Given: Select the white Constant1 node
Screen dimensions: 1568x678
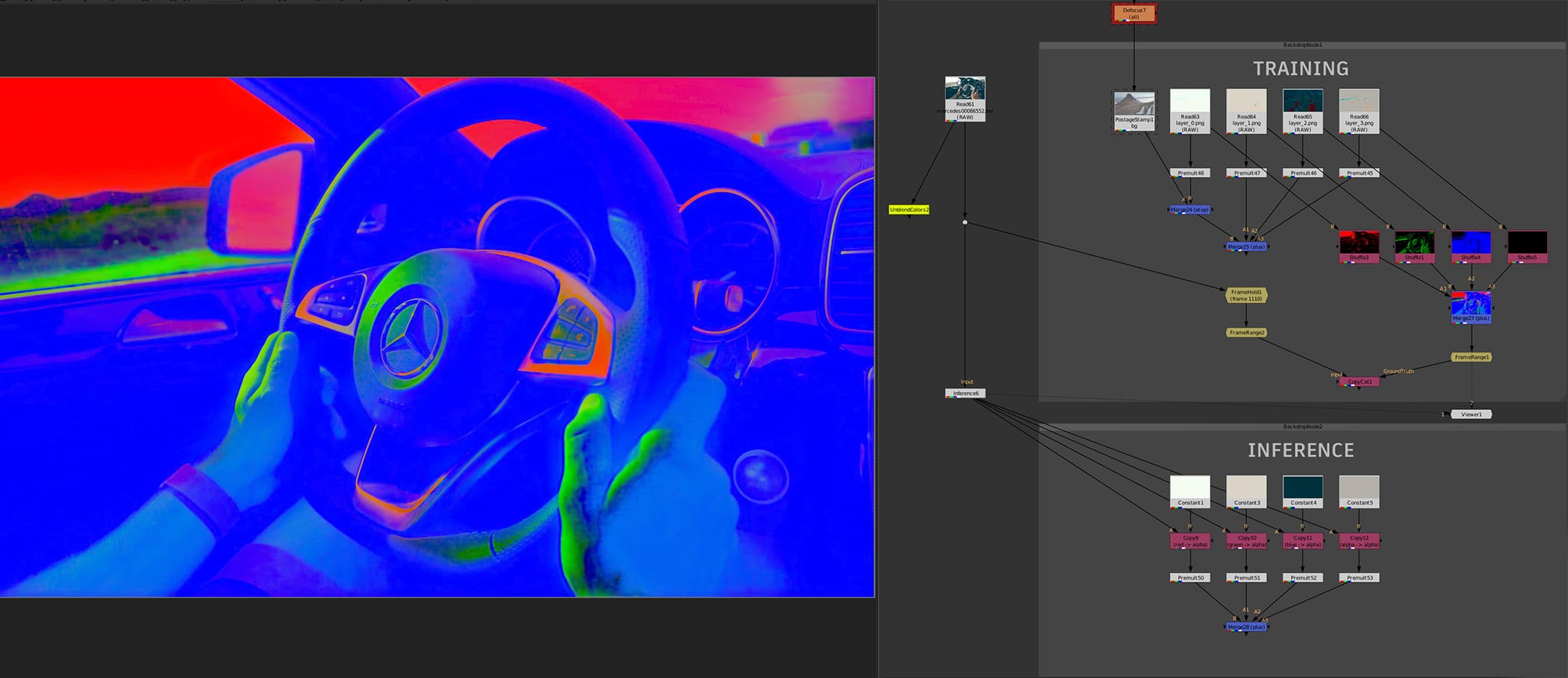Looking at the screenshot, I should point(1190,492).
